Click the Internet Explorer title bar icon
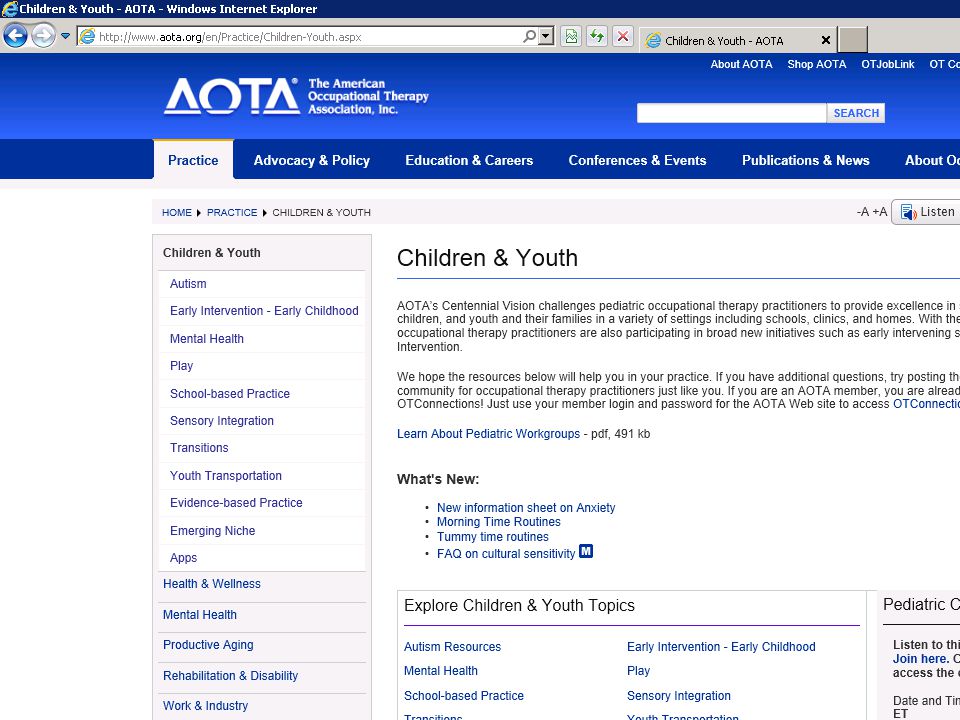The width and height of the screenshot is (960, 720). tap(9, 9)
